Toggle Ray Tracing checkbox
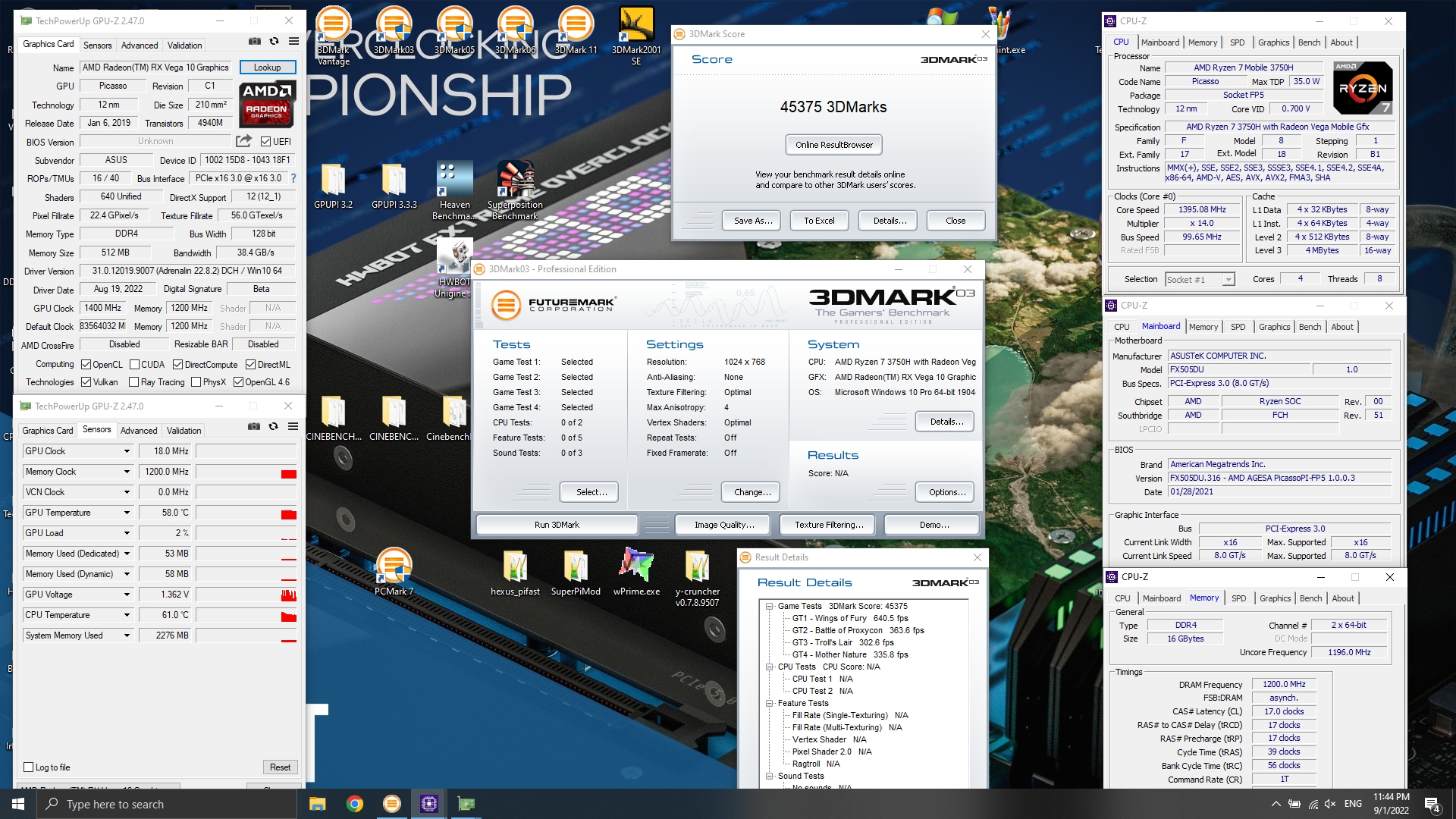Screen dimensions: 1456x819 point(134,382)
